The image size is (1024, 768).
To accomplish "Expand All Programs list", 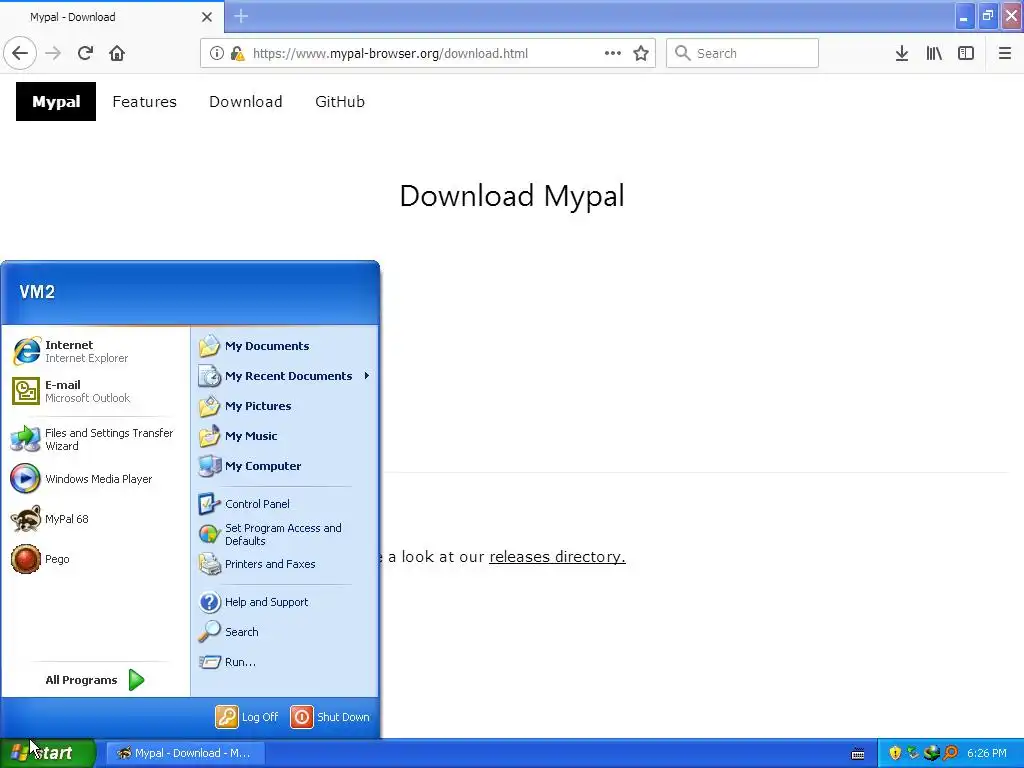I will [95, 680].
